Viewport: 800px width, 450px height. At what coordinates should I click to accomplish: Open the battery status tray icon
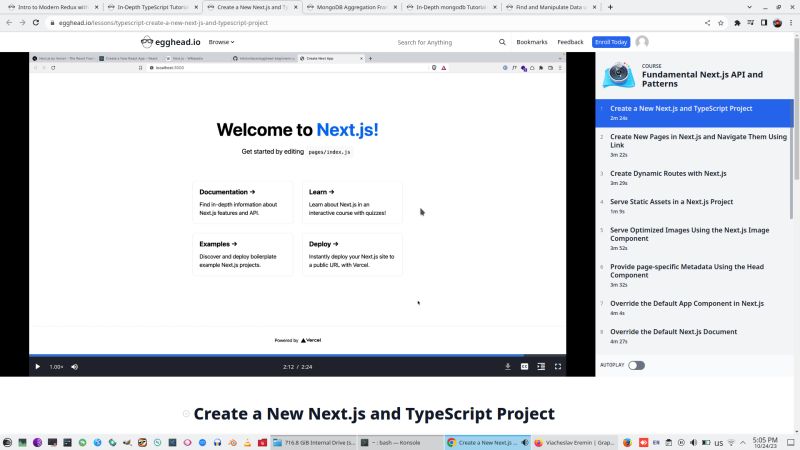[x=706, y=442]
